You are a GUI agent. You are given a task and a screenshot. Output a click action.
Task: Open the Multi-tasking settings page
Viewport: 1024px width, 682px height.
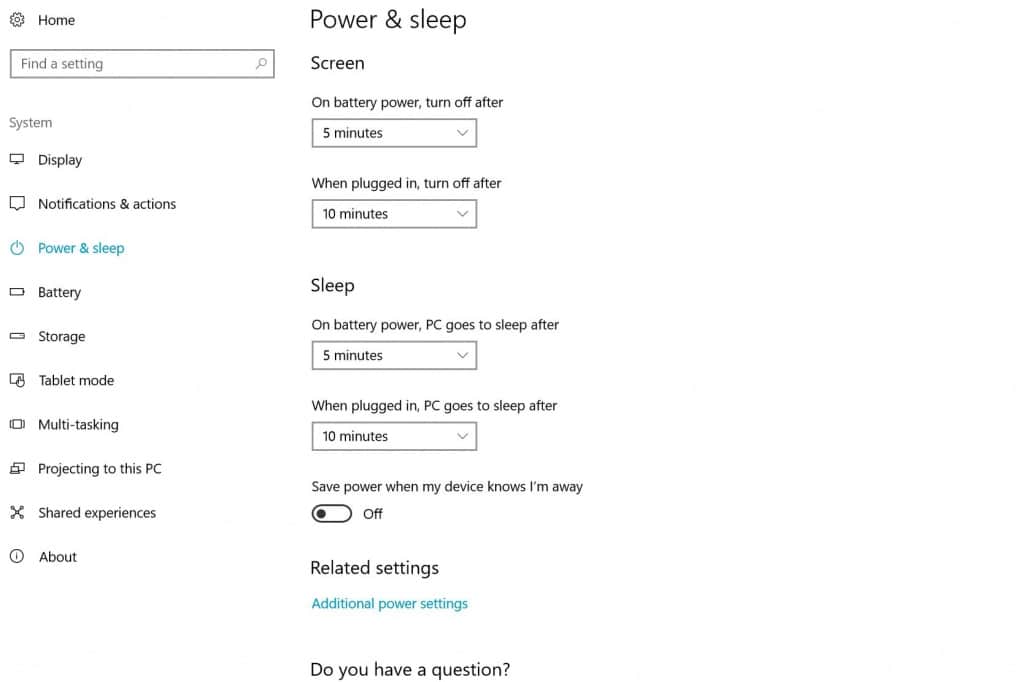tap(78, 425)
